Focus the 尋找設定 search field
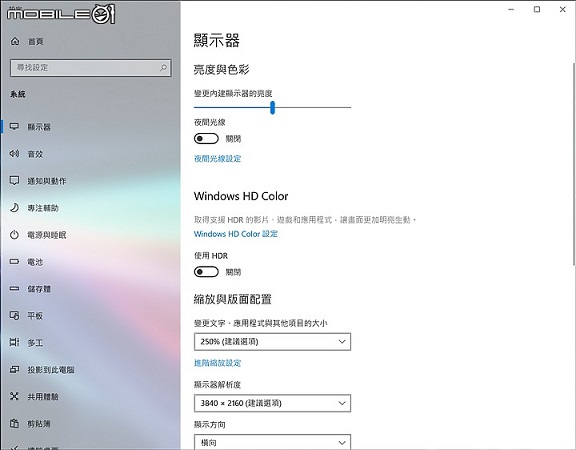Screen dimensions: 576x450 point(91,68)
